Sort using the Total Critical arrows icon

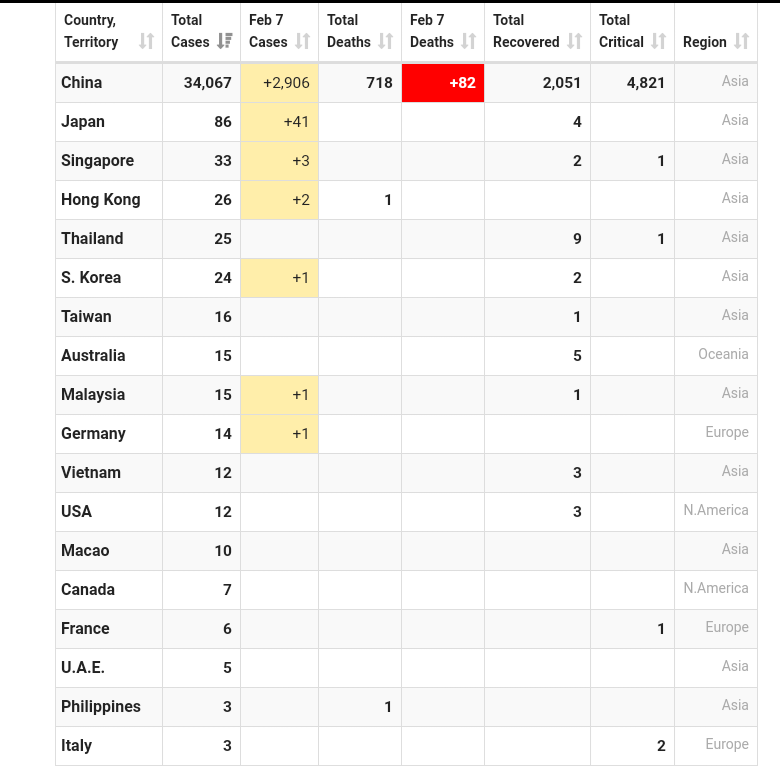coord(659,41)
